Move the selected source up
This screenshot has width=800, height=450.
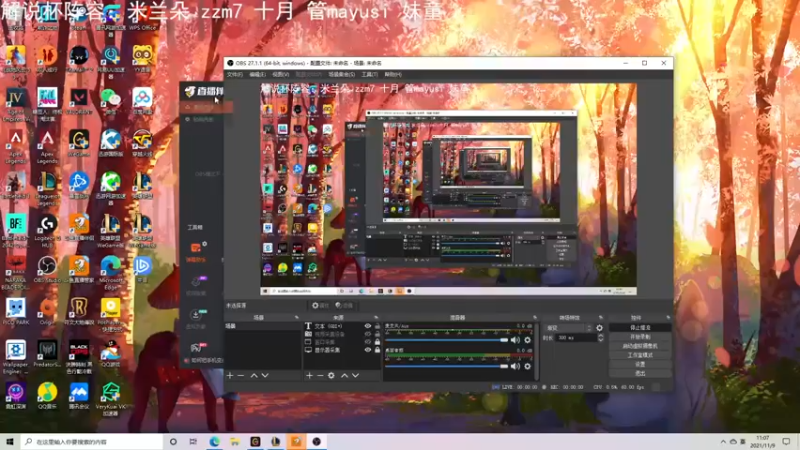click(x=344, y=376)
